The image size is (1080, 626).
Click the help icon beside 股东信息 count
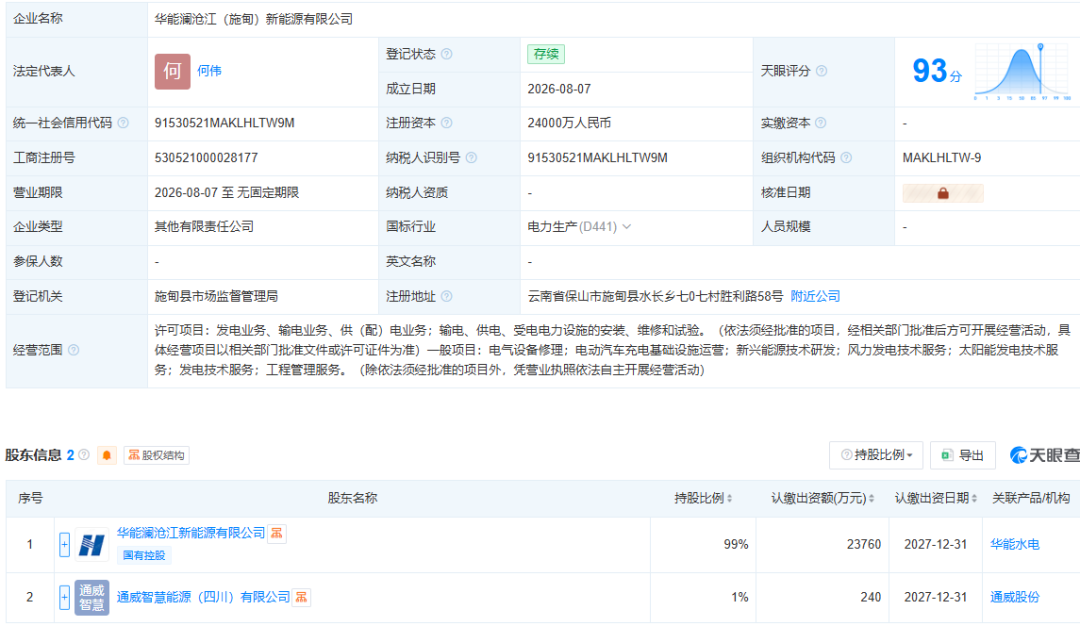[84, 455]
